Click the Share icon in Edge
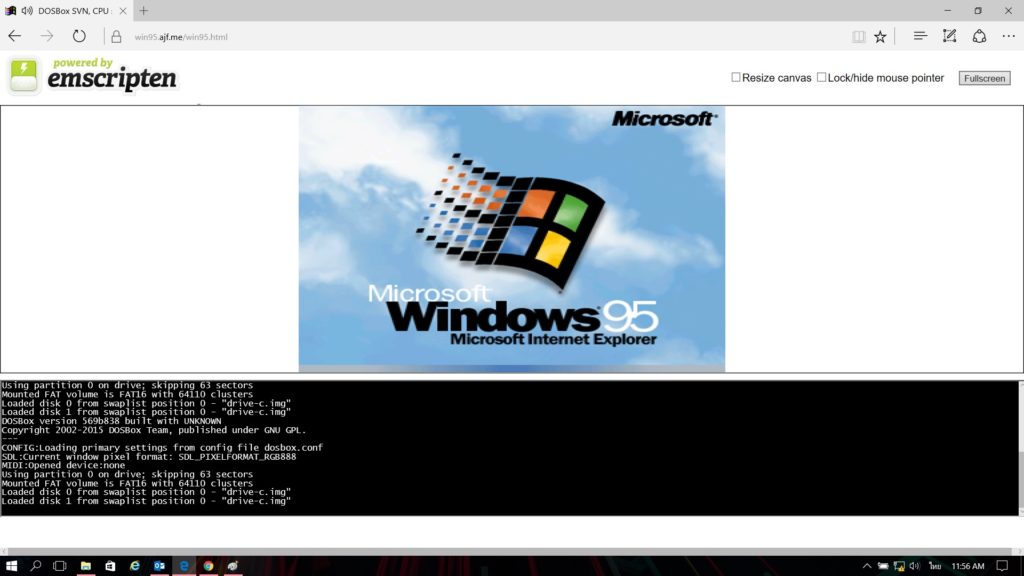This screenshot has width=1024, height=576. click(980, 36)
